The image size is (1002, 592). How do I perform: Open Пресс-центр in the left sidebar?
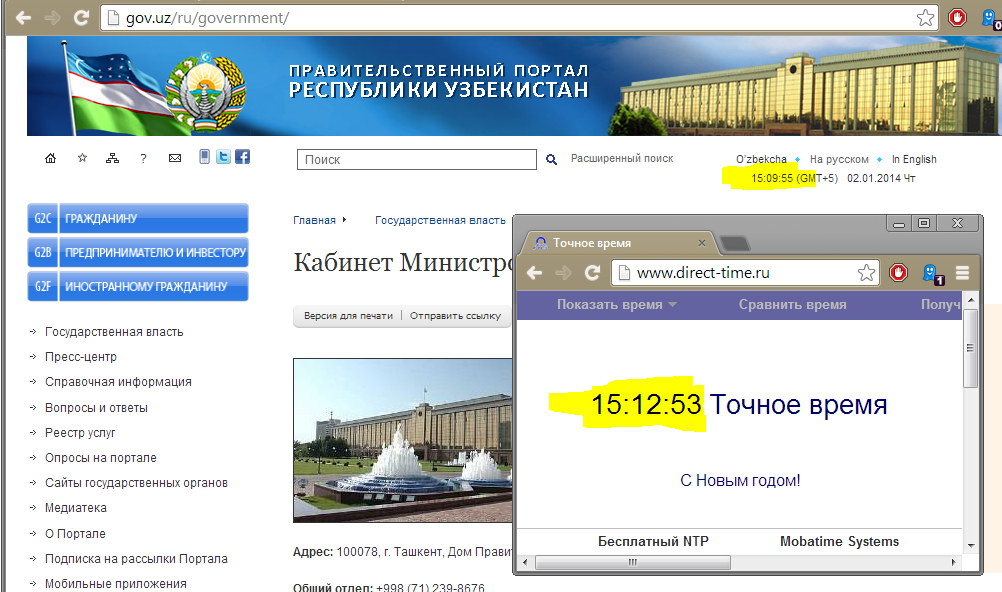pyautogui.click(x=81, y=357)
